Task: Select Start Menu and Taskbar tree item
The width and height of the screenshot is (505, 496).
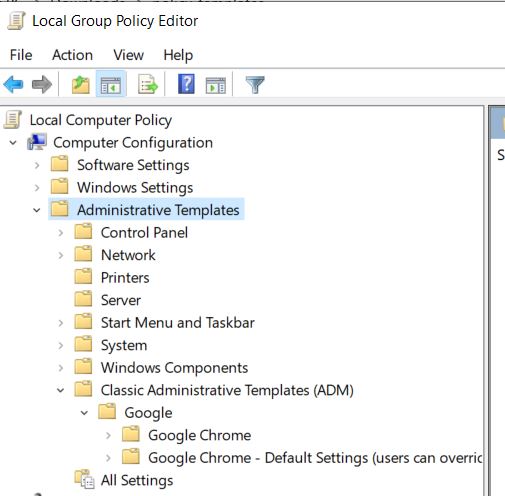Action: click(178, 323)
